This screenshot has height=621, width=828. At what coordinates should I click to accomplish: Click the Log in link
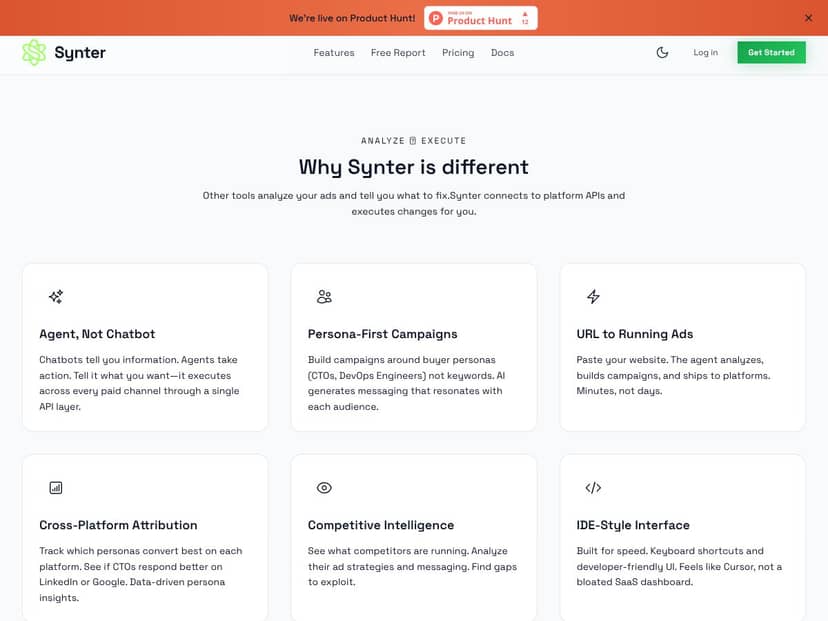pos(705,52)
